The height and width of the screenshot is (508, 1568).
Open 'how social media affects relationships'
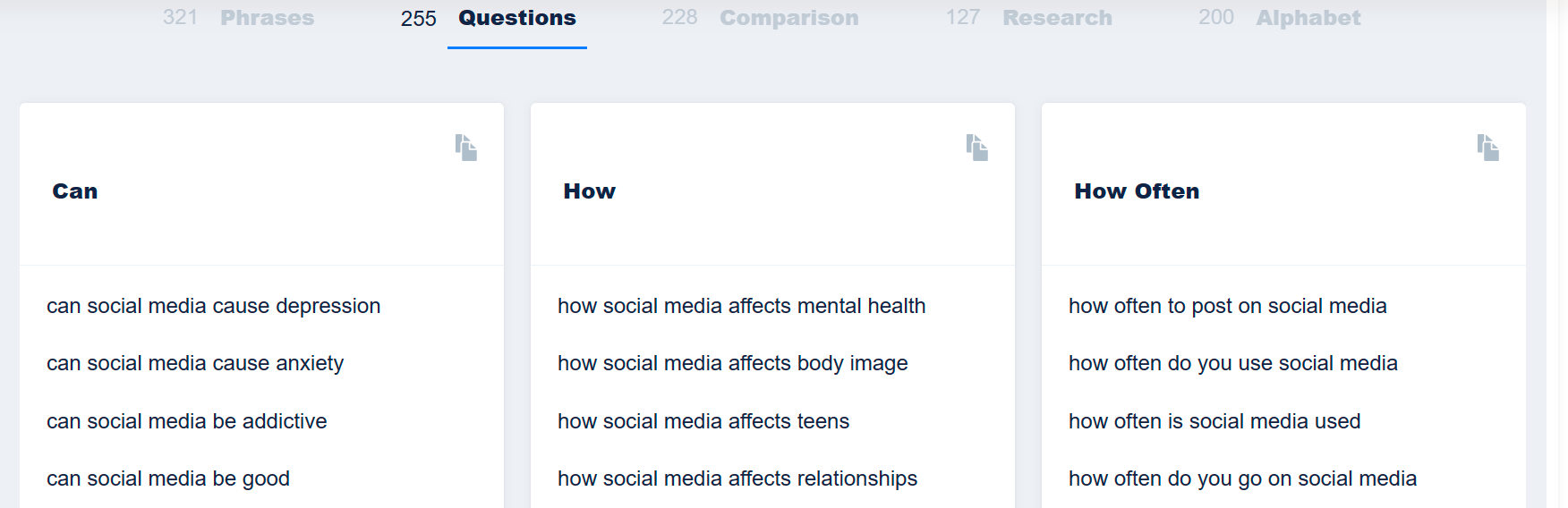tap(737, 478)
